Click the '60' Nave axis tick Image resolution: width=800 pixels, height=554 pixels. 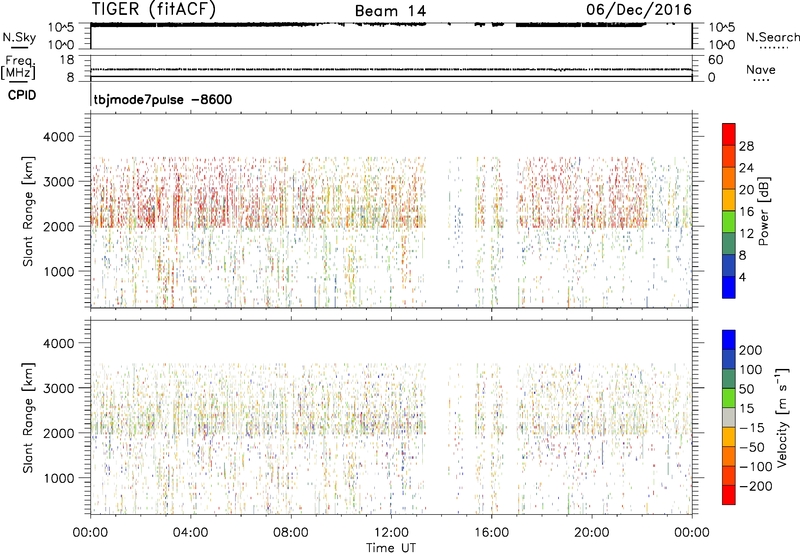[x=715, y=60]
